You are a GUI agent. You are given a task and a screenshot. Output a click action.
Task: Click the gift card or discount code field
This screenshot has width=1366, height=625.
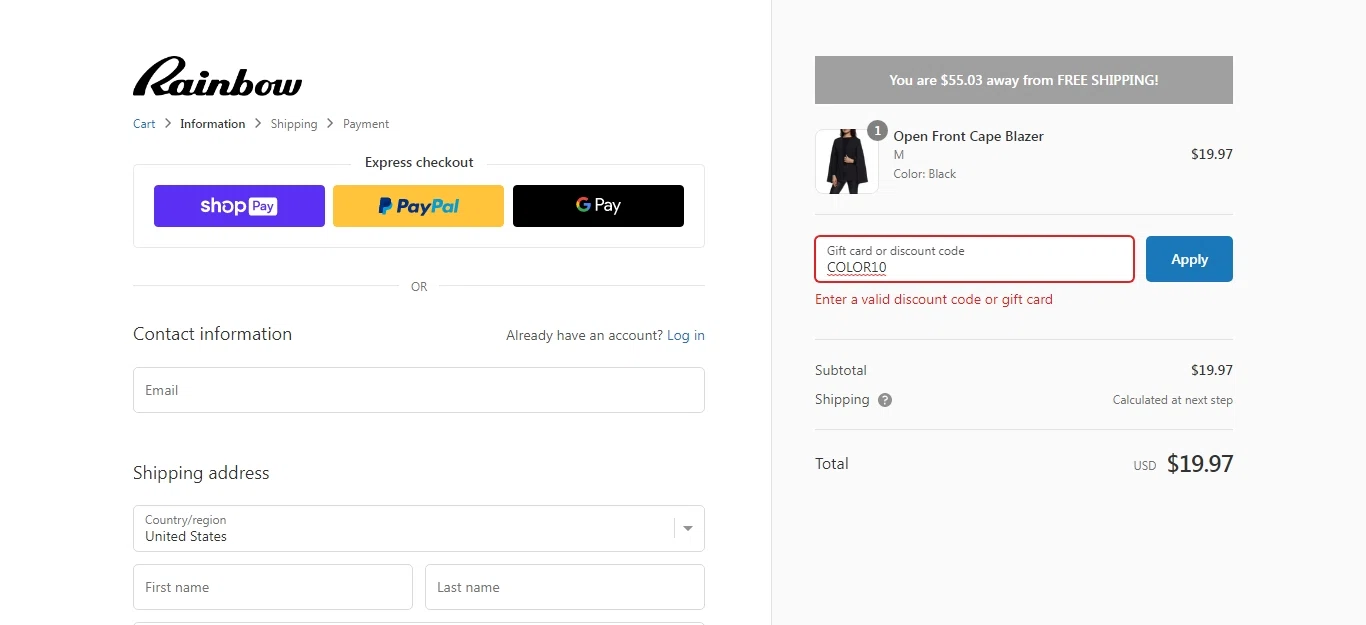pos(973,260)
